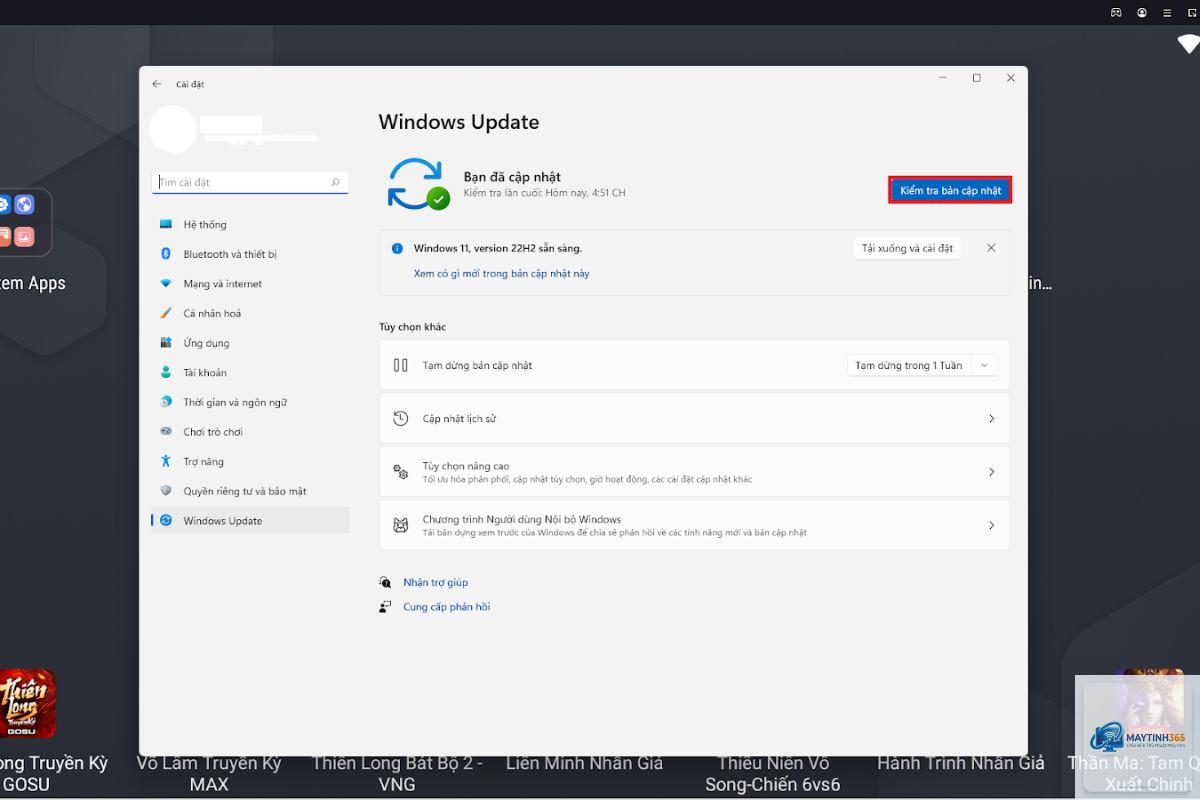Click the Windows Update sidebar icon

[x=166, y=520]
